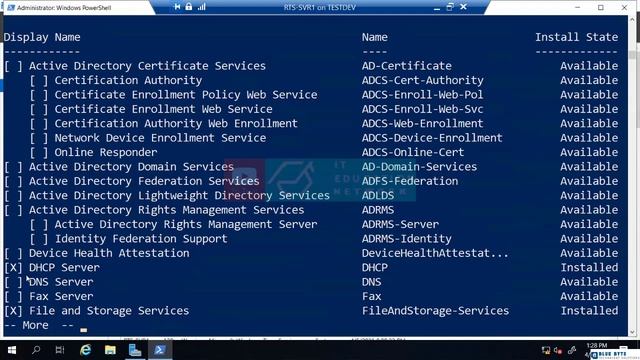Click the [X] mark beside File and Storage Services
Screen dimensions: 640x360
coord(13,311)
